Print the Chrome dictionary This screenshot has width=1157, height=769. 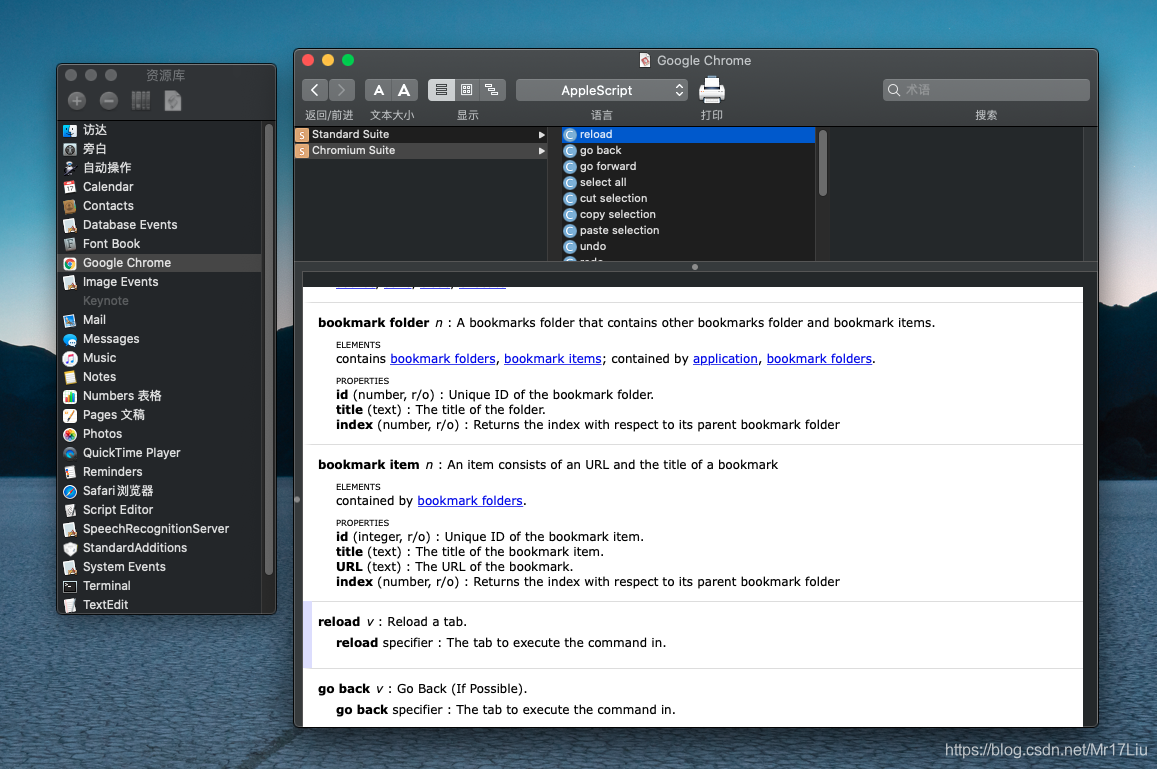pos(712,90)
